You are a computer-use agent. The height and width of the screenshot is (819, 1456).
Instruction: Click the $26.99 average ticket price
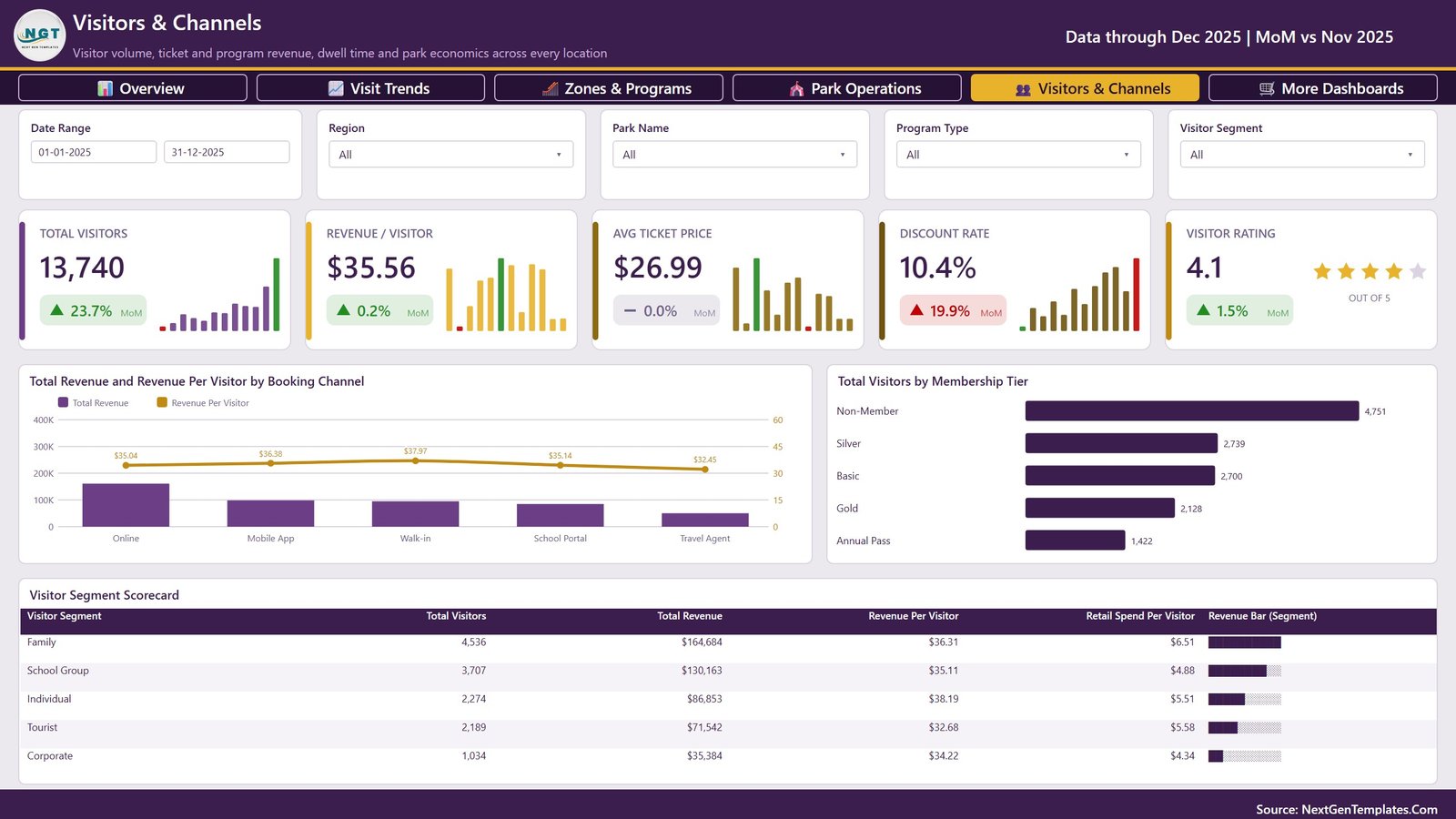(x=658, y=268)
